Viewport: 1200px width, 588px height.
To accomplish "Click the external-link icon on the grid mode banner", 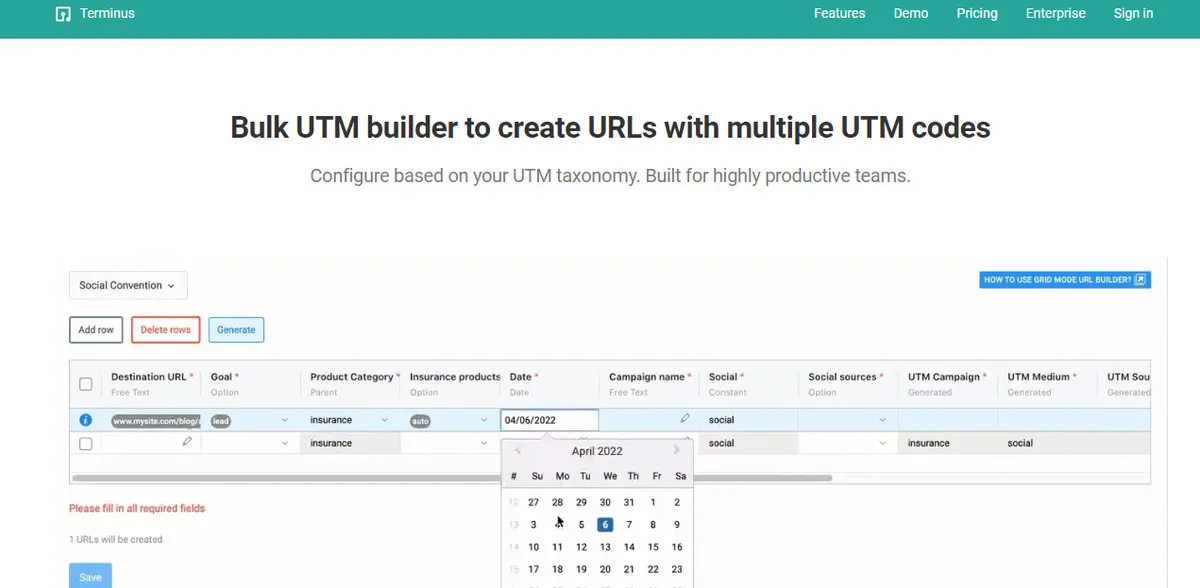I will (x=1140, y=279).
